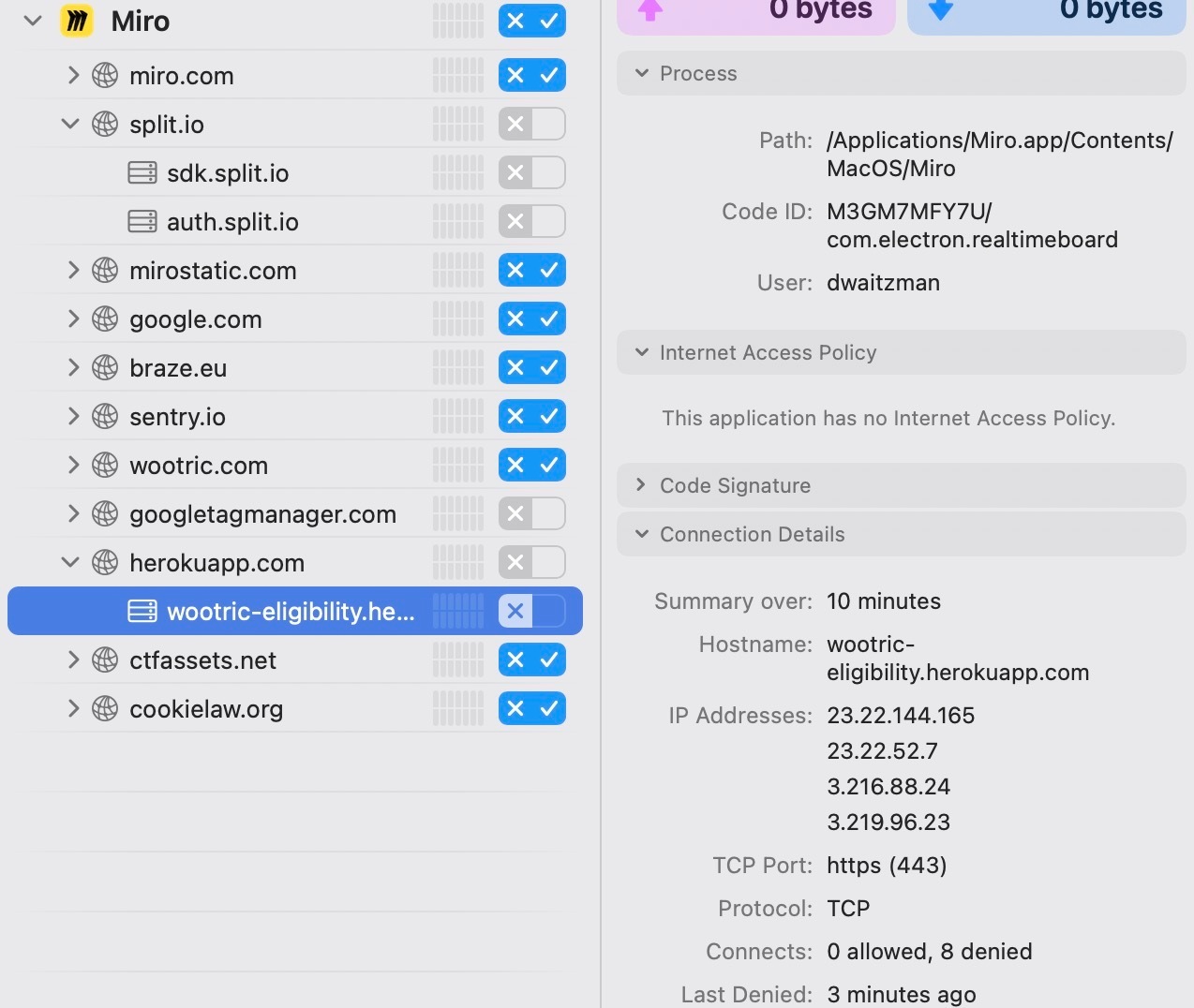Viewport: 1194px width, 1008px height.
Task: Click the globe icon beside cookielaw.org
Action: (105, 708)
